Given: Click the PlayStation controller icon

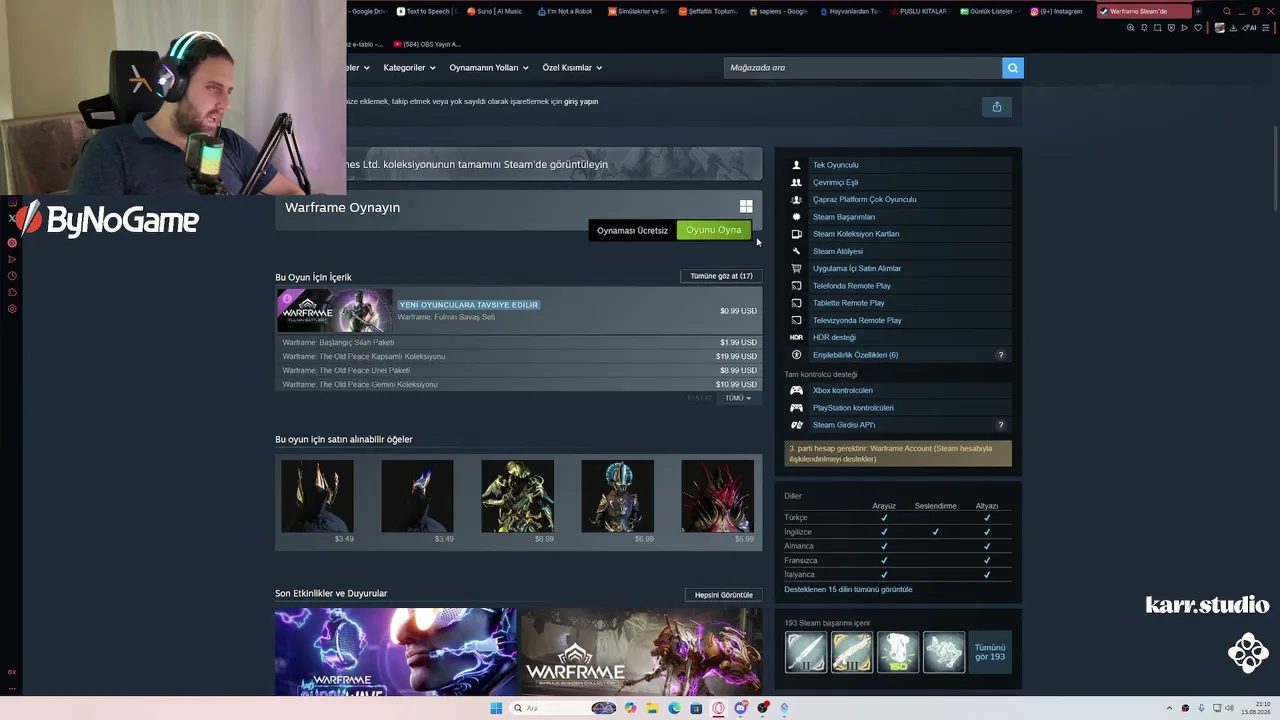Looking at the screenshot, I should click(796, 408).
